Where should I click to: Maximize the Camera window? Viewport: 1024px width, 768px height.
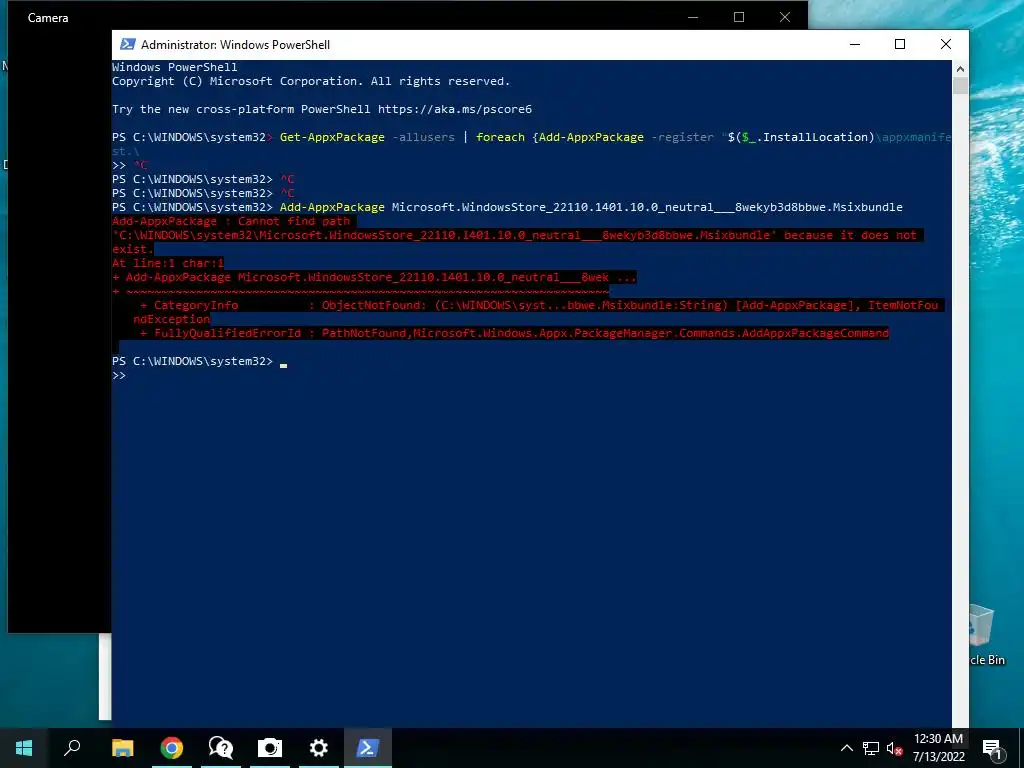(739, 18)
